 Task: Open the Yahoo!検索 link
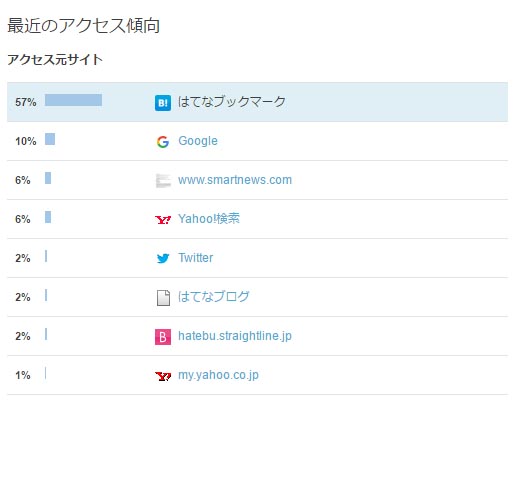tap(209, 219)
